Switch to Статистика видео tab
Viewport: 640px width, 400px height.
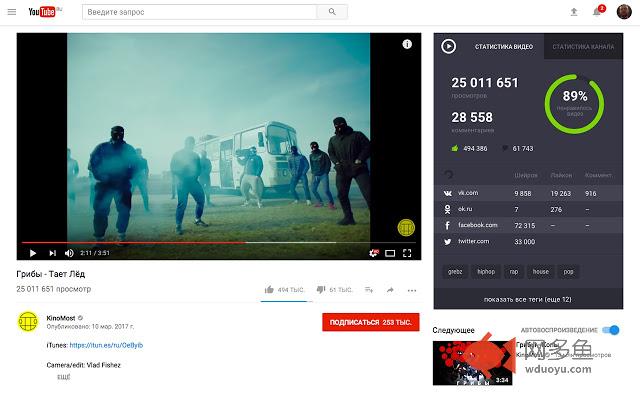pyautogui.click(x=504, y=47)
